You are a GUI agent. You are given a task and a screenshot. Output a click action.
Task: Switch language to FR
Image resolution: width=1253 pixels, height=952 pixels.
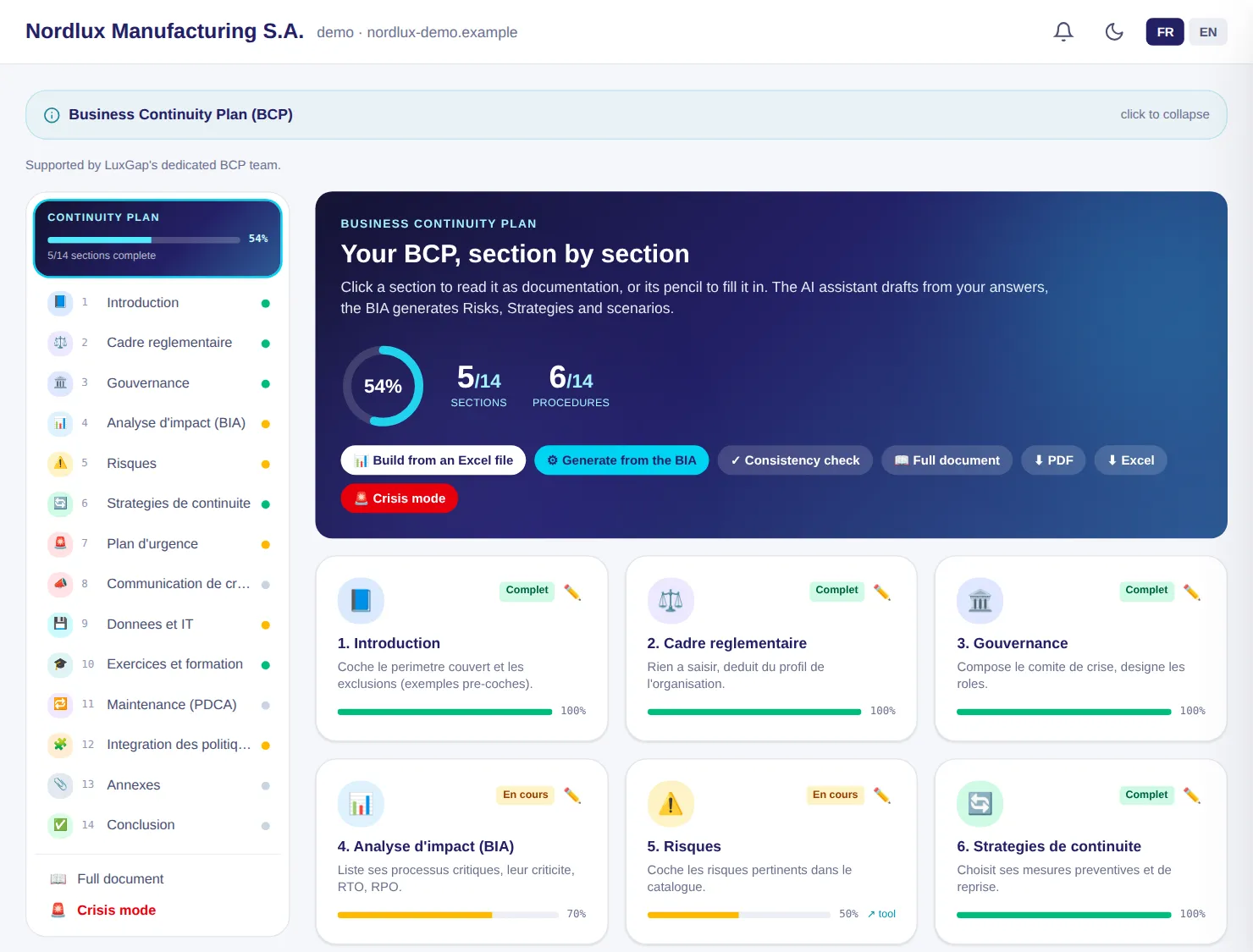click(x=1165, y=32)
